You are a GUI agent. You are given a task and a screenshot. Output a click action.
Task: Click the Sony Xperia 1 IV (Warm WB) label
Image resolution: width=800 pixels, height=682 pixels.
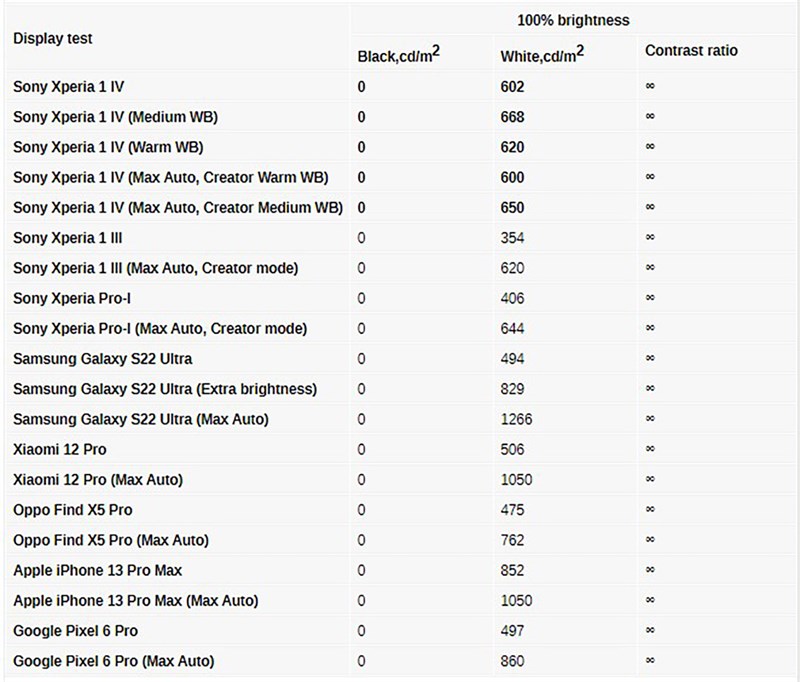108,147
